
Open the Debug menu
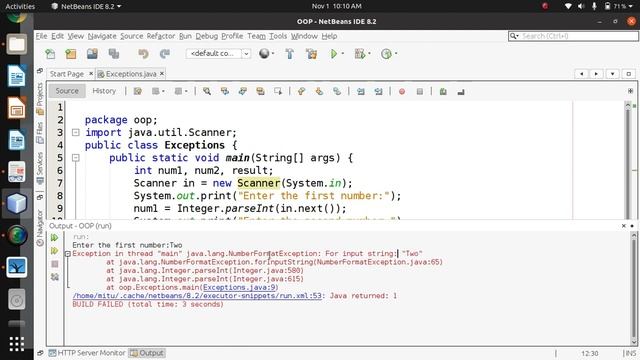pos(207,36)
